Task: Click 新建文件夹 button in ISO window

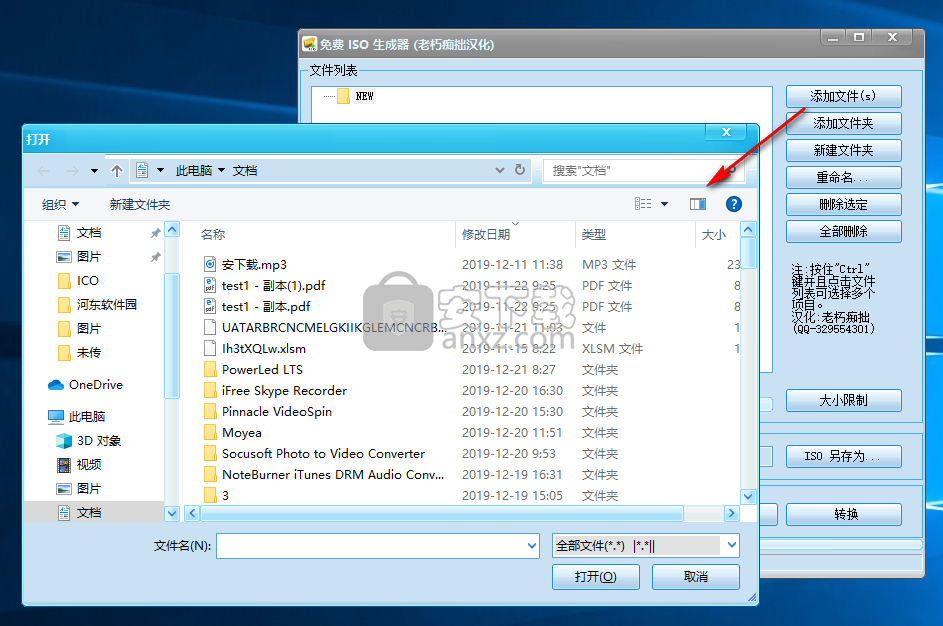Action: (x=843, y=150)
